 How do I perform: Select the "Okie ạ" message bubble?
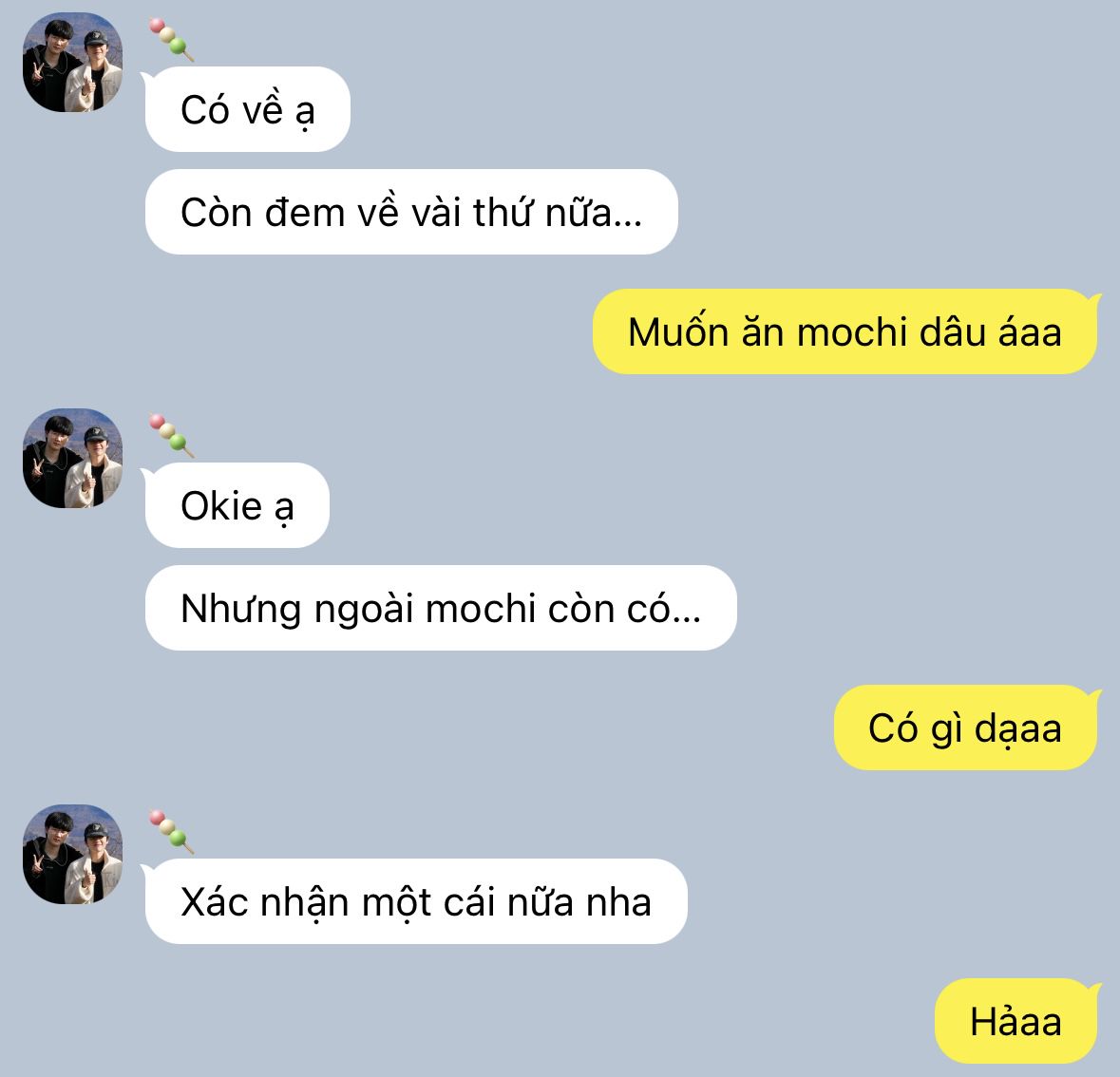237,505
